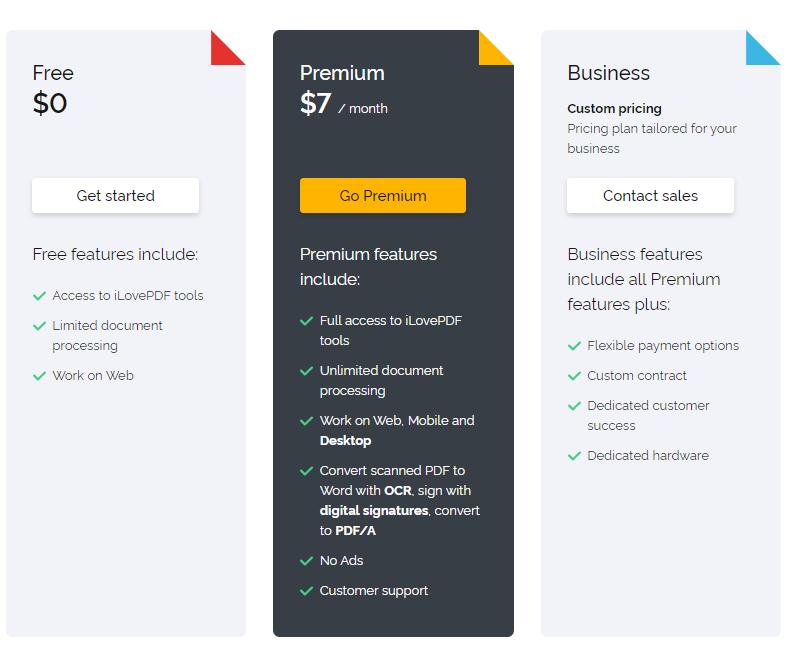The image size is (794, 668).
Task: Click the Custom pricing label
Action: [614, 108]
